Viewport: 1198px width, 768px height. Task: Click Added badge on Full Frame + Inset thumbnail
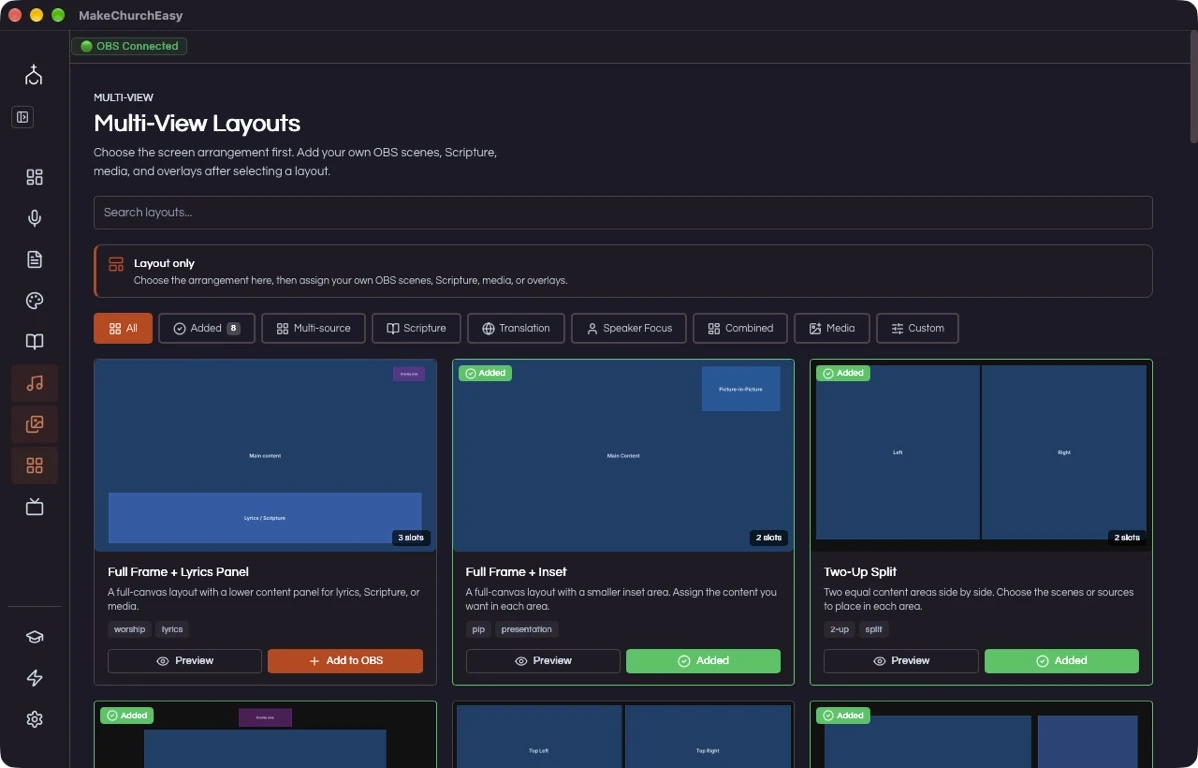click(x=485, y=373)
